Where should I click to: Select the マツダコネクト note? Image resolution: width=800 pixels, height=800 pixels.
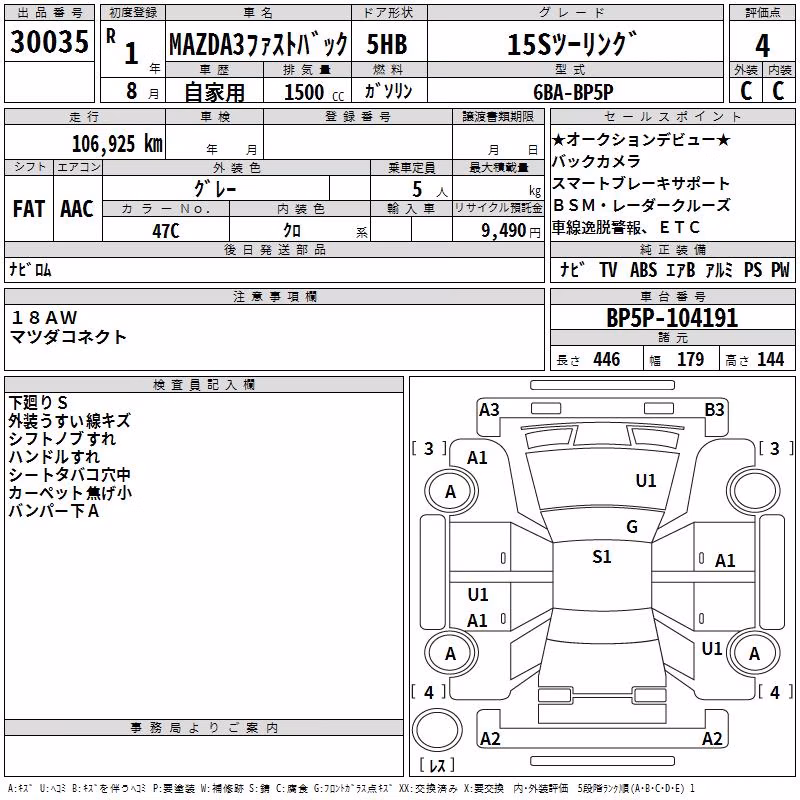click(x=68, y=337)
